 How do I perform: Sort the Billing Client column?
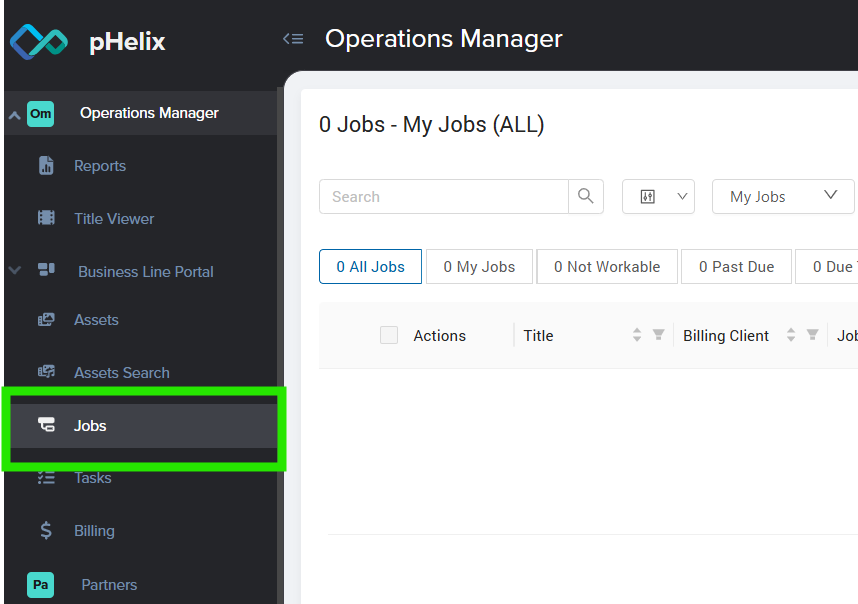click(x=791, y=335)
